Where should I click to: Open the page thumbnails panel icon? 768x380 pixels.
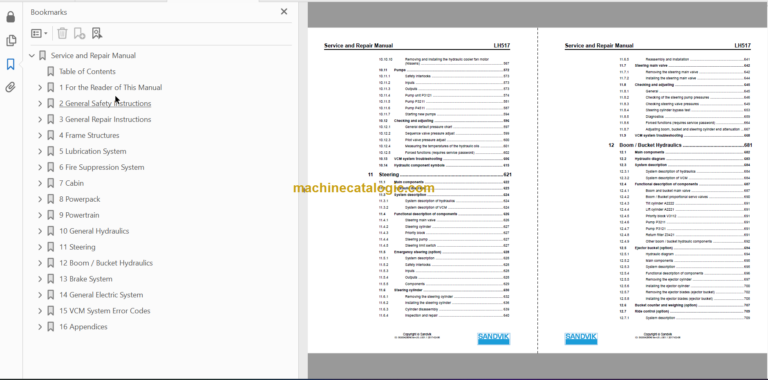(x=10, y=41)
